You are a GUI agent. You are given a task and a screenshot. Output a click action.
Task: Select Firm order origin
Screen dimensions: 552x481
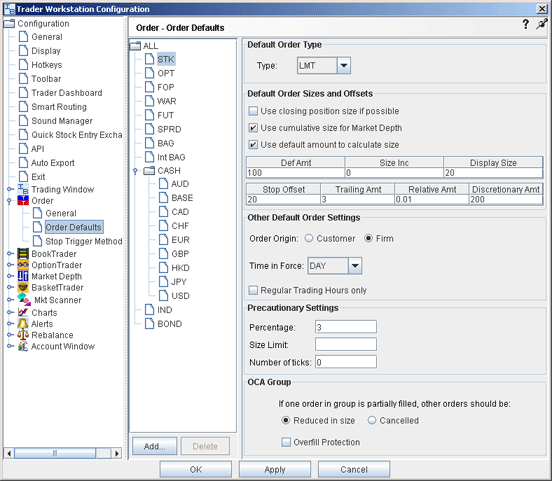[368, 238]
